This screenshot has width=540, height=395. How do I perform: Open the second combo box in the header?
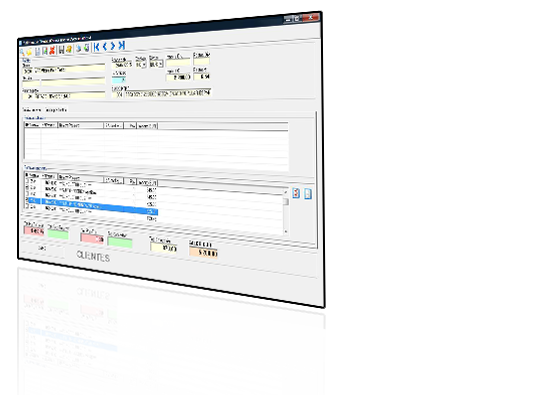(x=156, y=64)
